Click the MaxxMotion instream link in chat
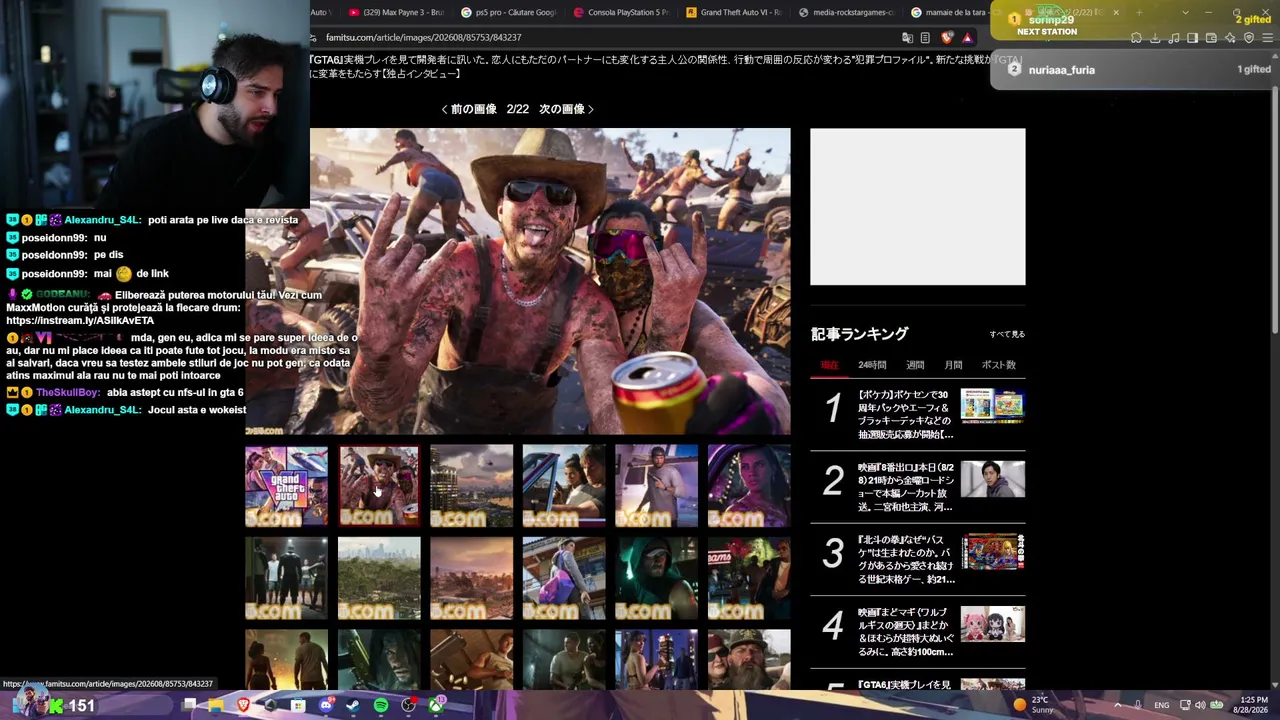1280x720 pixels. [80, 321]
